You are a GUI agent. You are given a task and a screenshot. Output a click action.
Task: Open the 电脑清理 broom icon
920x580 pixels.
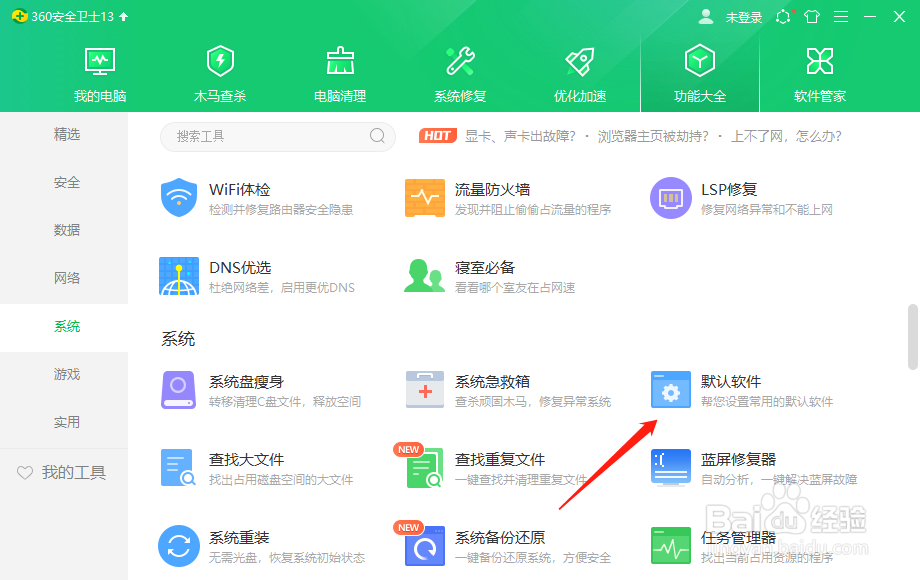pyautogui.click(x=340, y=61)
